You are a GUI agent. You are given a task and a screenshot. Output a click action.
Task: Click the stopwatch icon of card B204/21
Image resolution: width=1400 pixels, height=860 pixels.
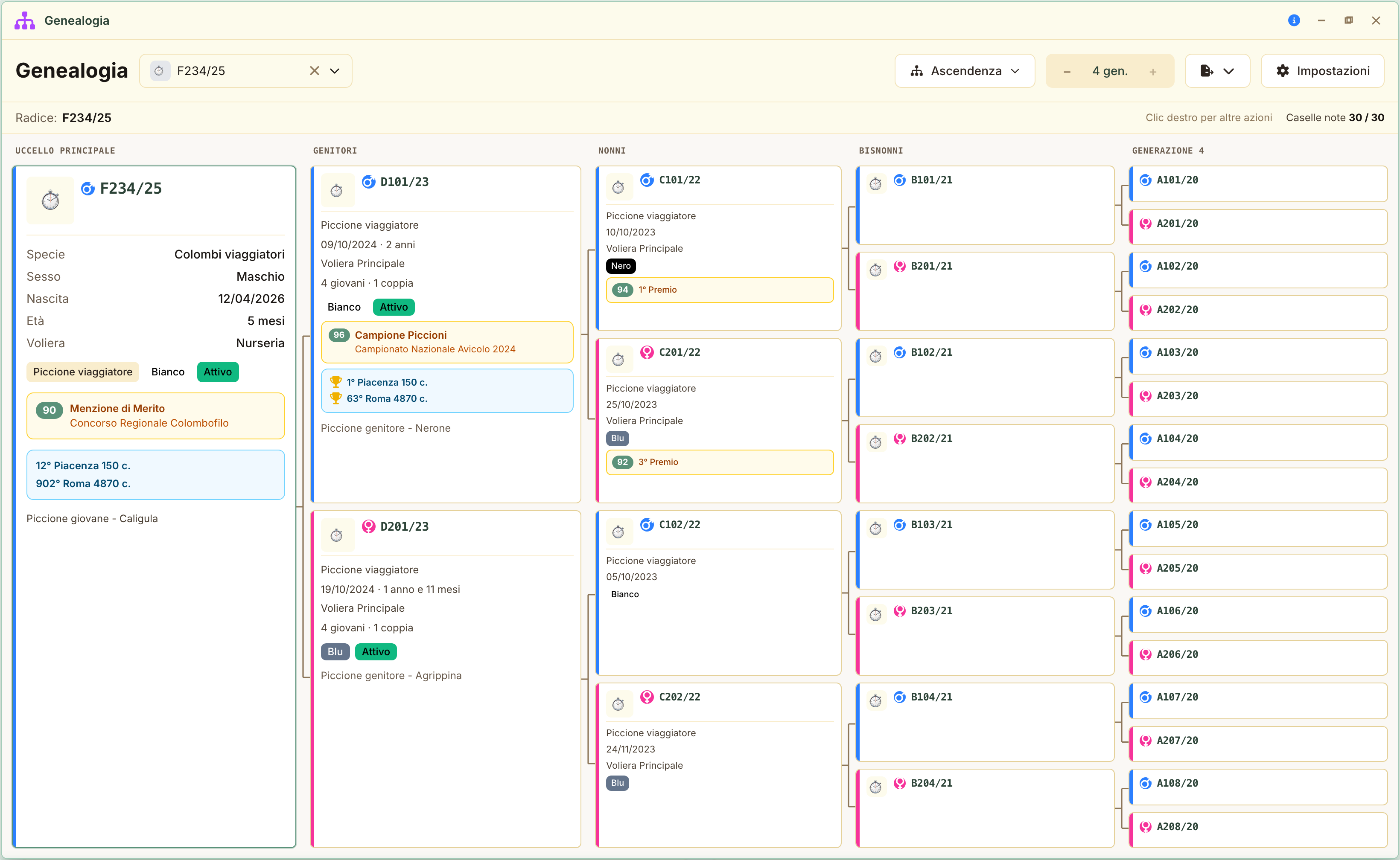tap(876, 787)
